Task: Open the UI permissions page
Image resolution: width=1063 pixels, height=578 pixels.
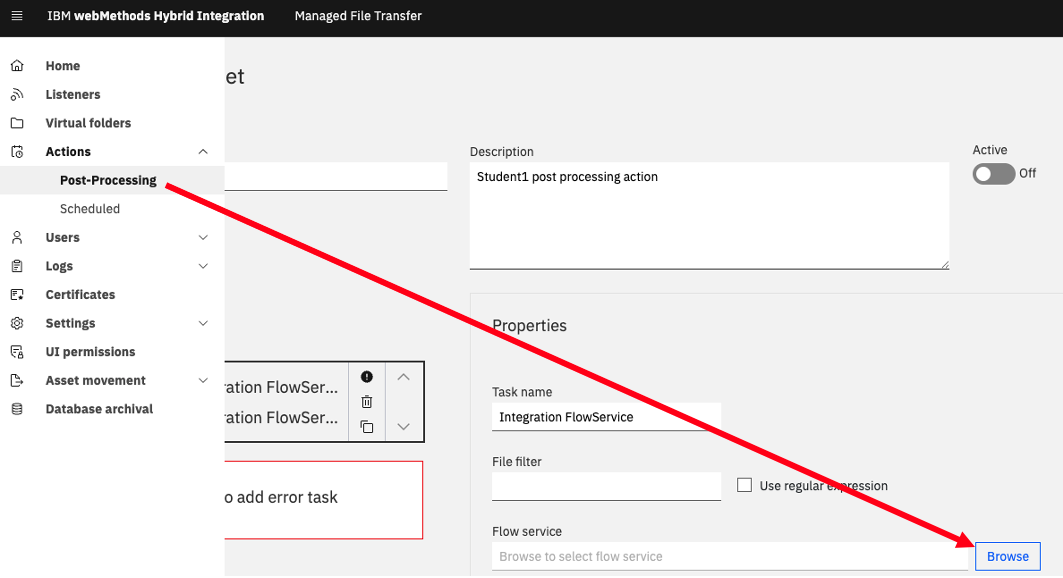Action: coord(90,352)
